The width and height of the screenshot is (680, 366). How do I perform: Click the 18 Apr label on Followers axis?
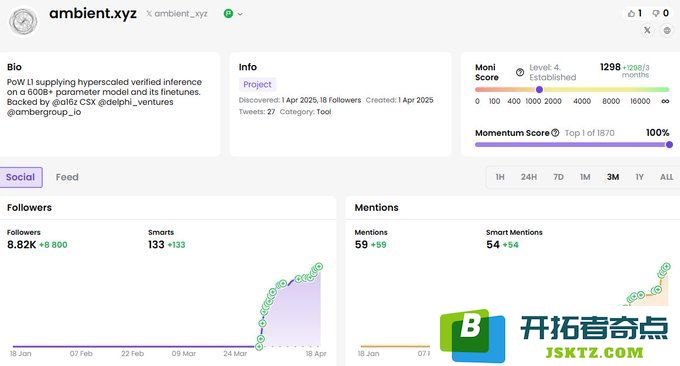[316, 354]
